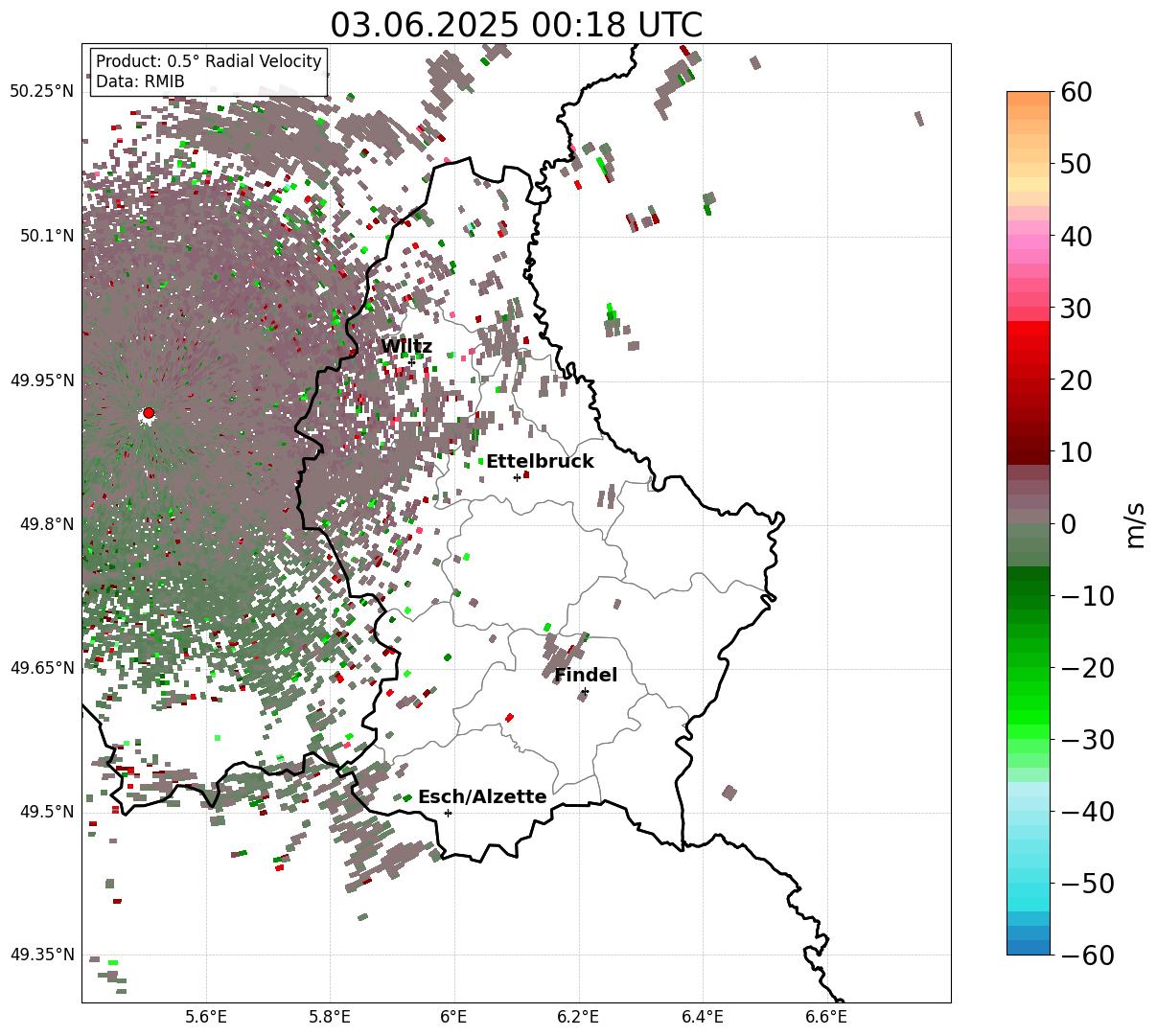Click the cross marker under Findel

(x=585, y=691)
